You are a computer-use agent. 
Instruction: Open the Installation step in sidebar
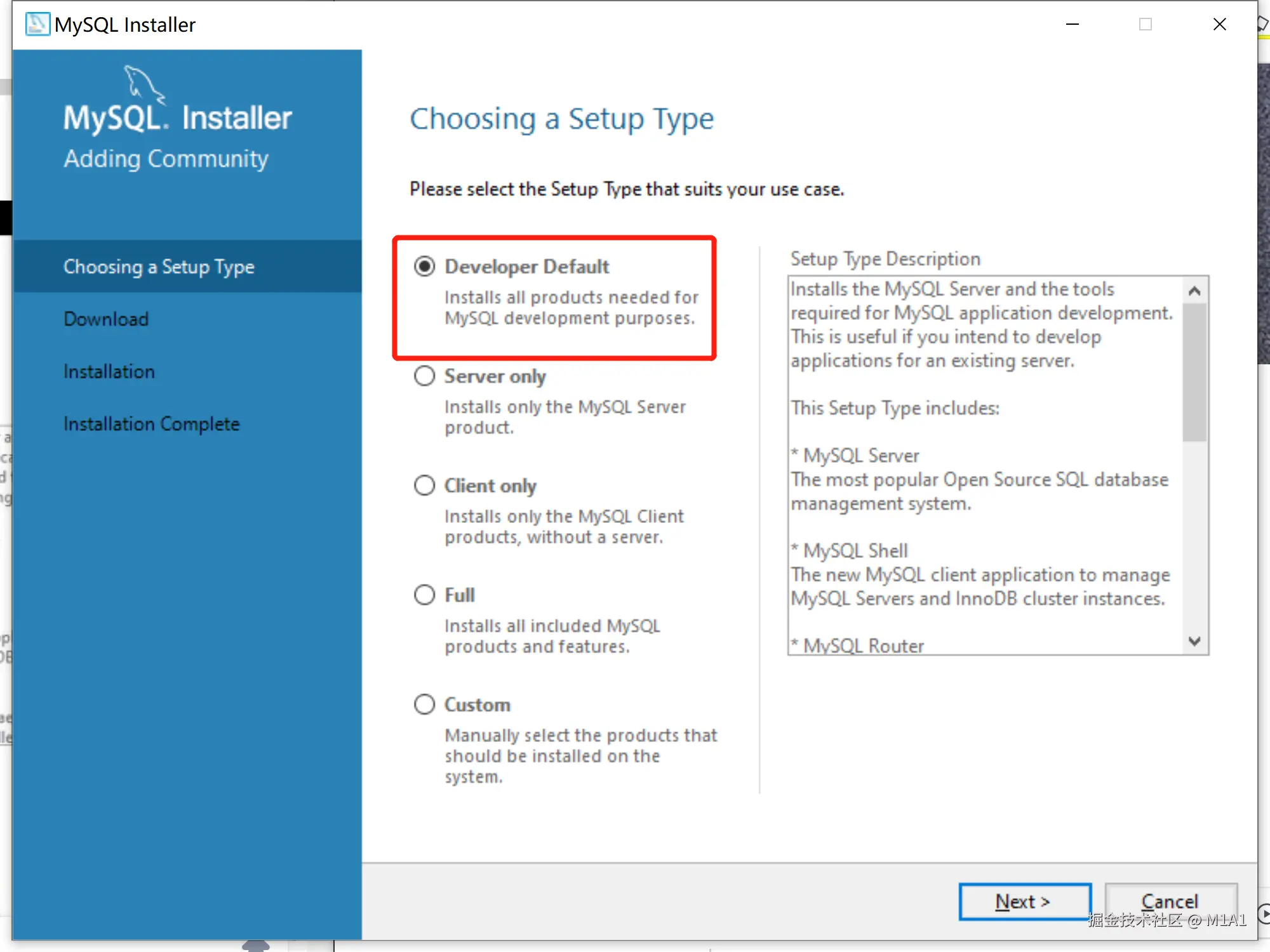pos(109,372)
